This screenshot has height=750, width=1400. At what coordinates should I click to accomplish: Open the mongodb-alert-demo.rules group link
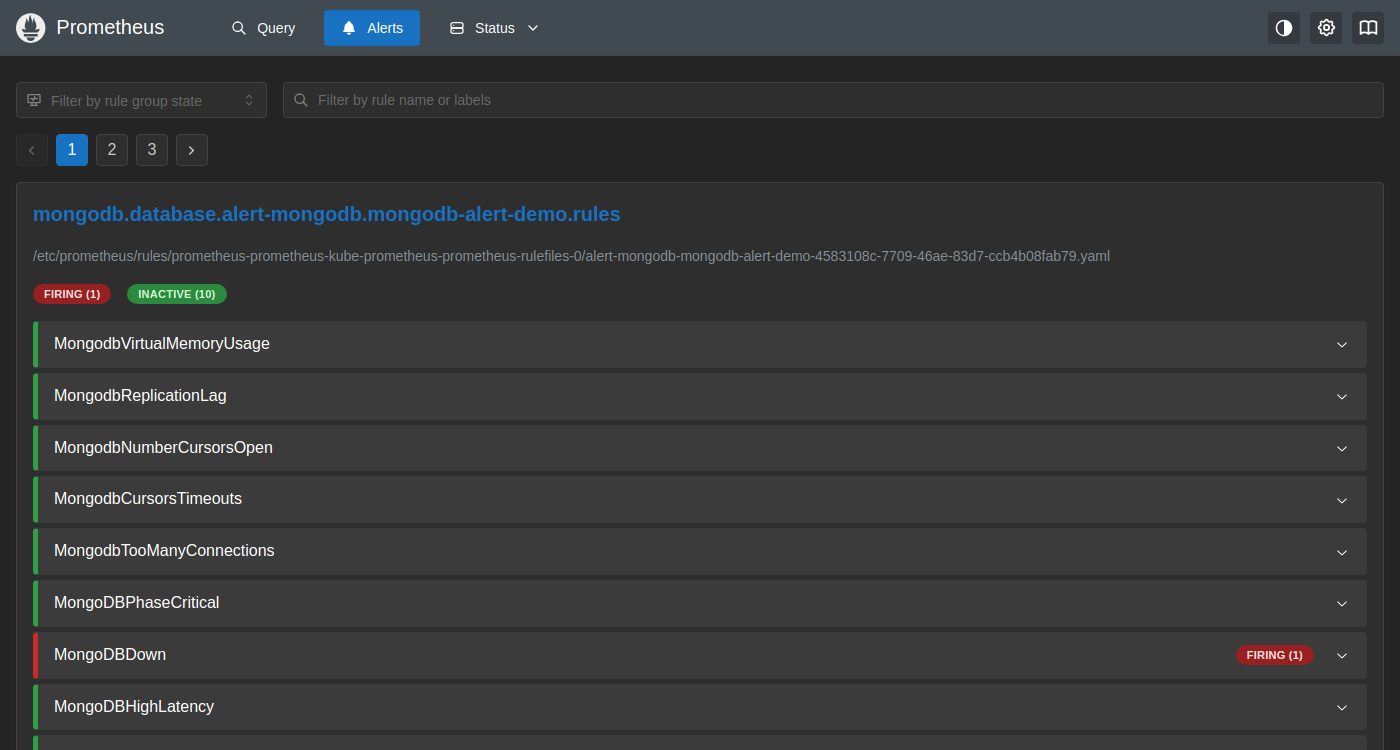pos(327,214)
